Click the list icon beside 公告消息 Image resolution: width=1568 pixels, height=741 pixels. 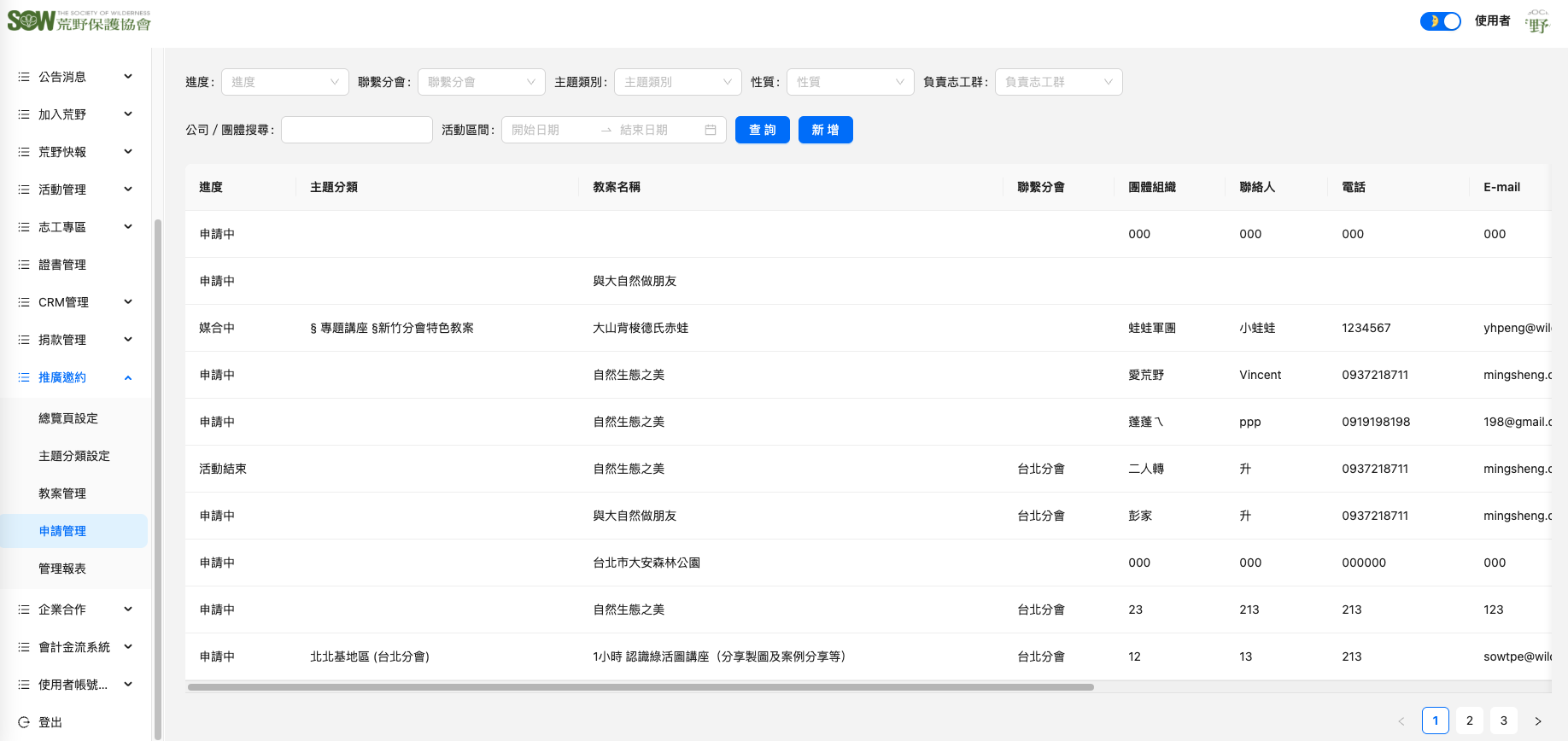[24, 77]
